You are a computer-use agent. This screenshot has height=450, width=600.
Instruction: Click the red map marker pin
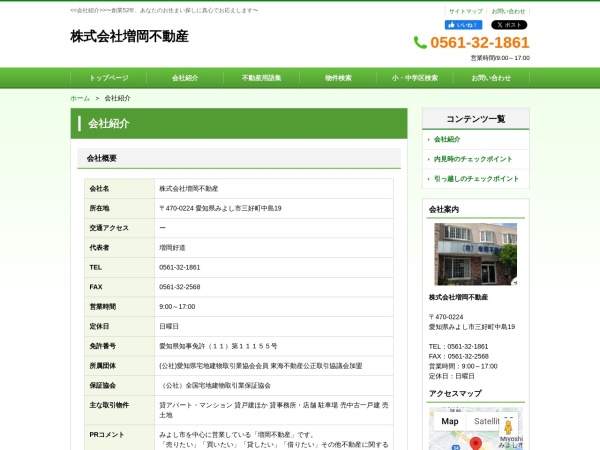tap(475, 444)
